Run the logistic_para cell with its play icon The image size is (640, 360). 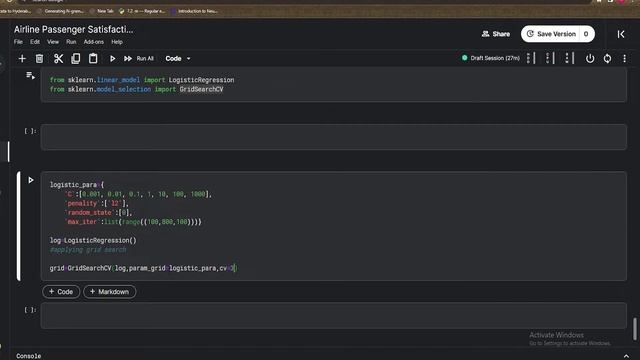tap(31, 180)
